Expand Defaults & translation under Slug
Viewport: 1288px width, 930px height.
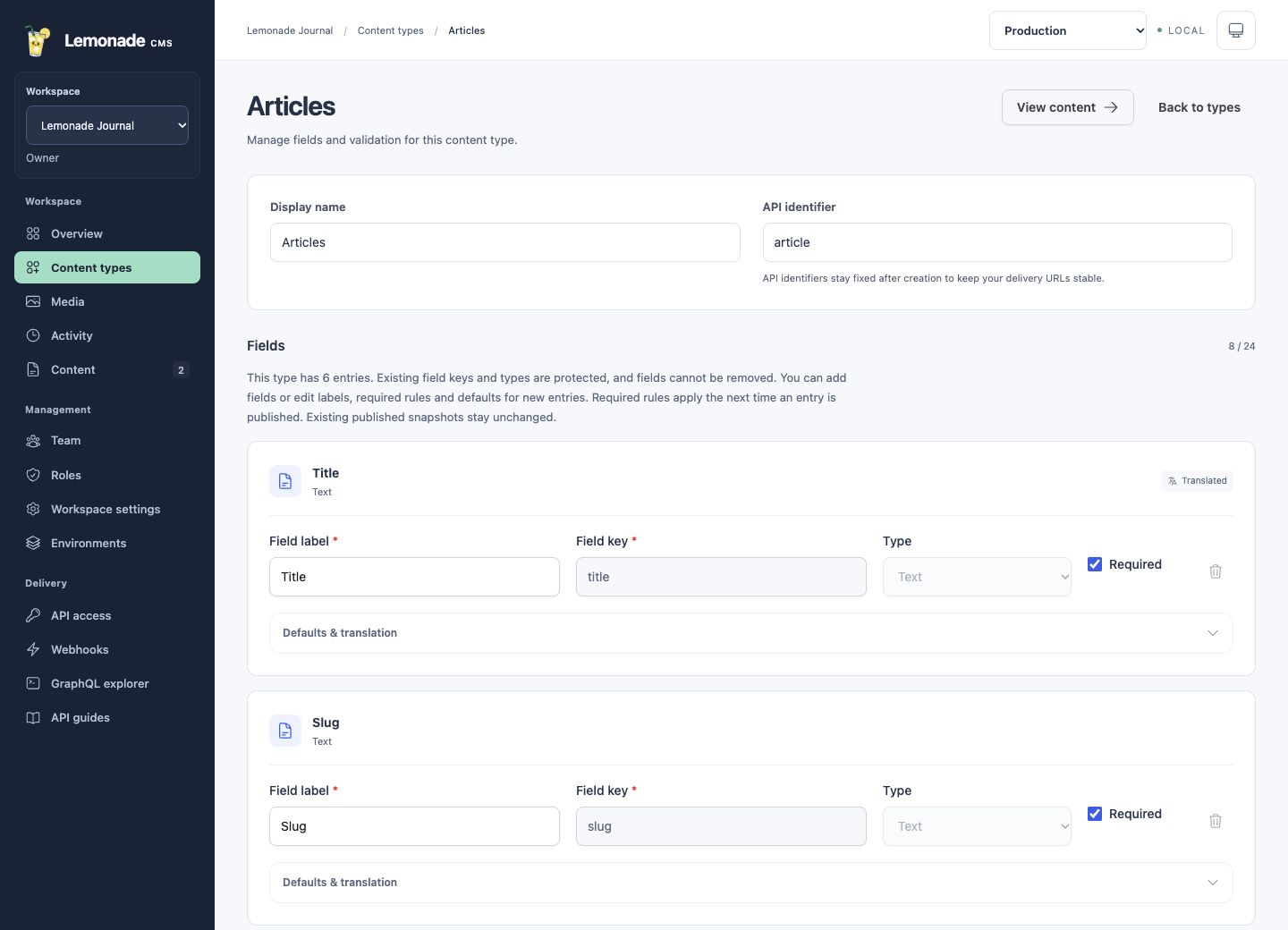(x=751, y=883)
